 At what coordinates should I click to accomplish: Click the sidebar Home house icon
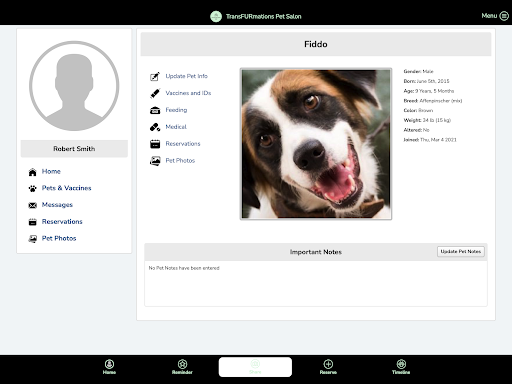click(x=32, y=172)
